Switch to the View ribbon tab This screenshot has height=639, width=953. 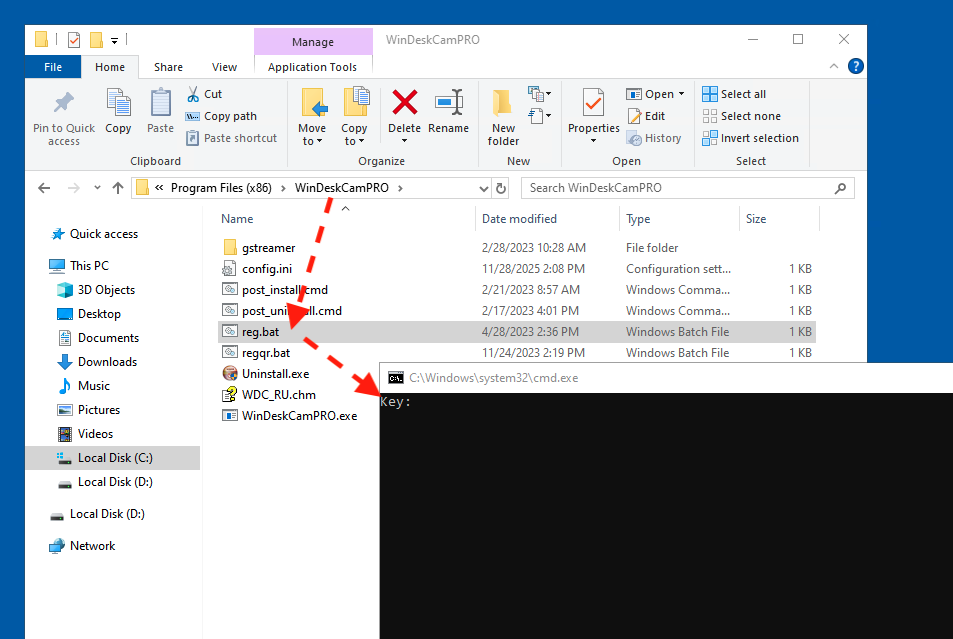(x=224, y=67)
